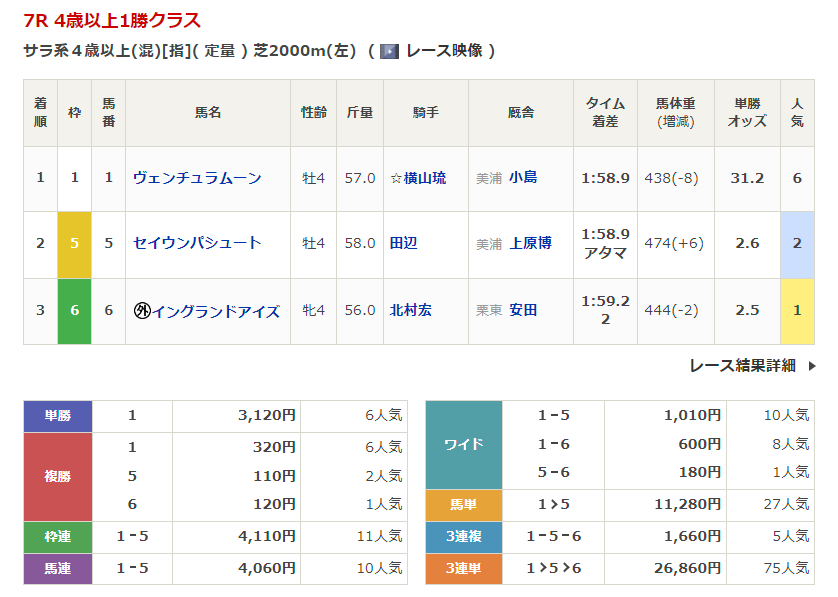Click the race video film icon
The image size is (838, 597).
pyautogui.click(x=389, y=51)
